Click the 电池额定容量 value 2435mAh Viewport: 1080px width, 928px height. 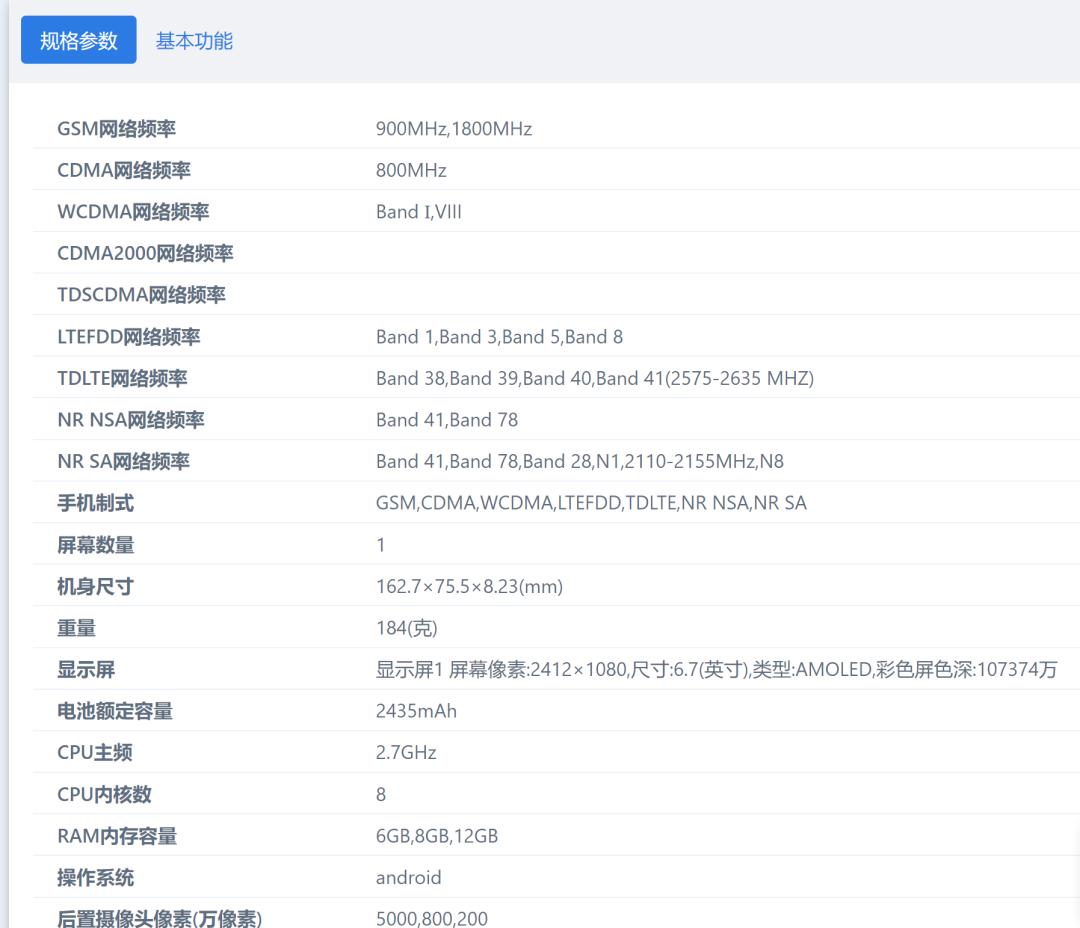(416, 711)
